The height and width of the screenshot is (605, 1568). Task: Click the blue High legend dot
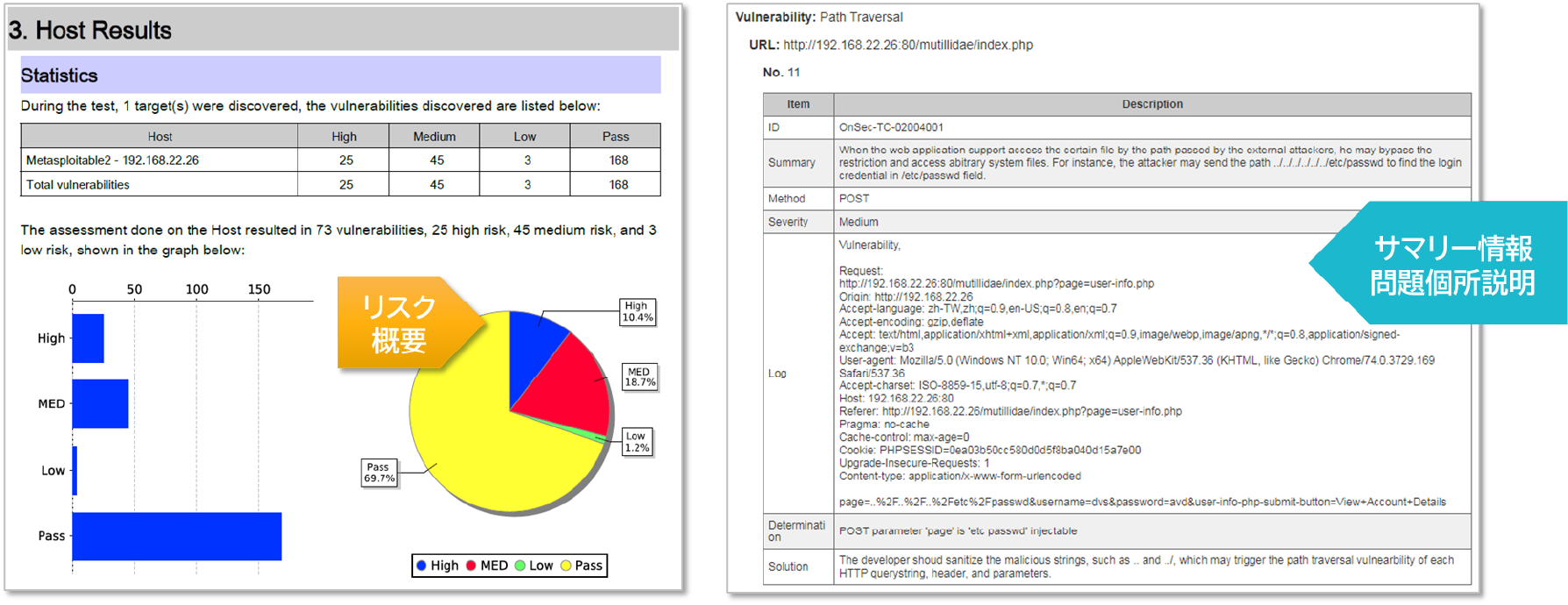pos(422,566)
